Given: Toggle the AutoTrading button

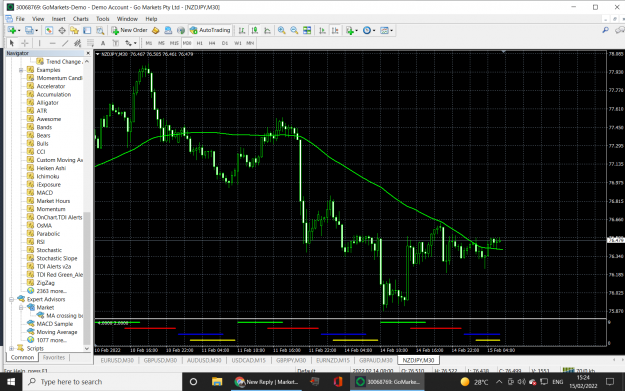Looking at the screenshot, I should coord(210,30).
